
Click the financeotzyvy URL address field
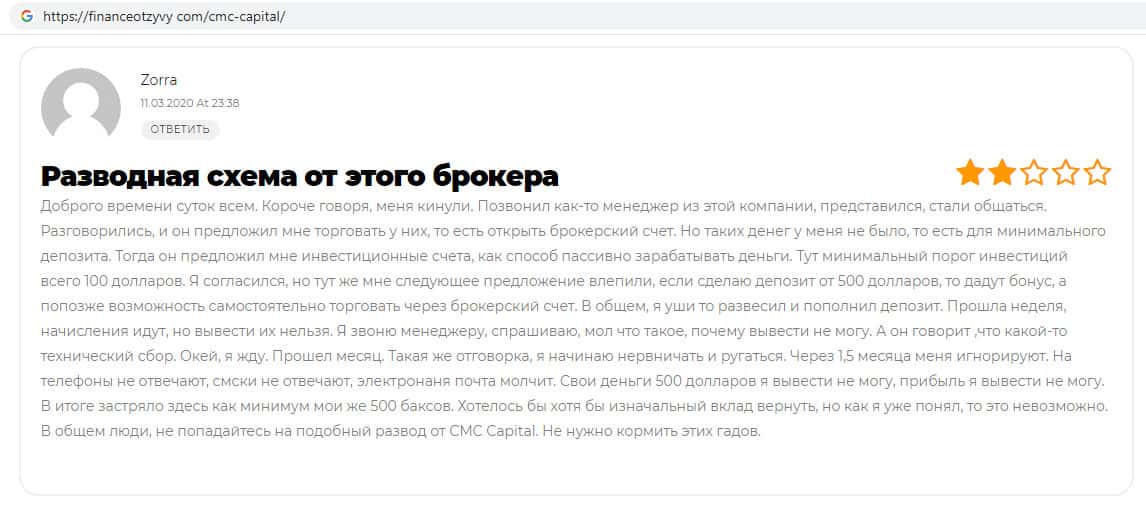pos(577,16)
